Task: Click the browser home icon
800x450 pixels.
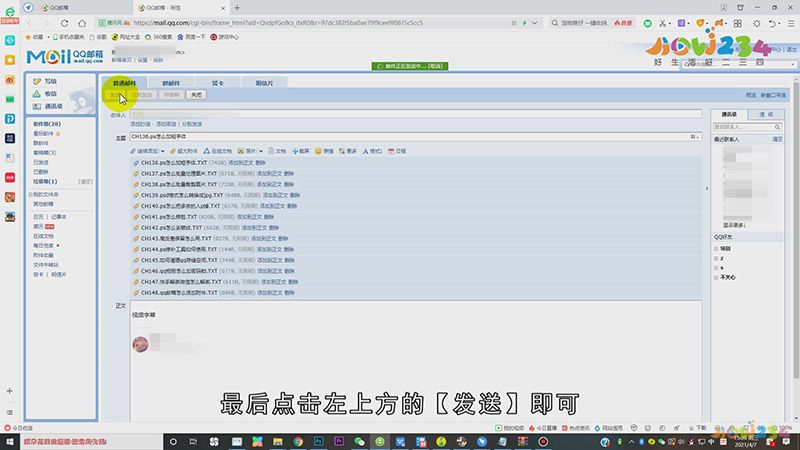Action: [x=82, y=23]
